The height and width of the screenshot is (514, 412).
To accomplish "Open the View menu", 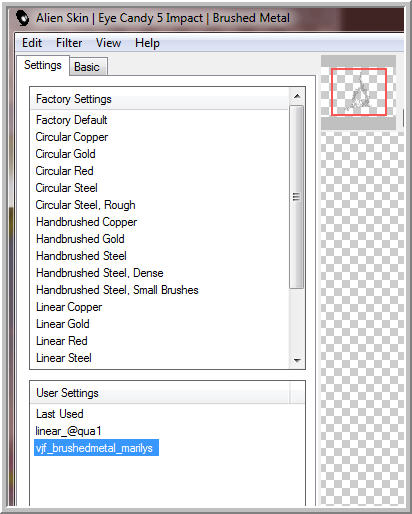I will (108, 43).
